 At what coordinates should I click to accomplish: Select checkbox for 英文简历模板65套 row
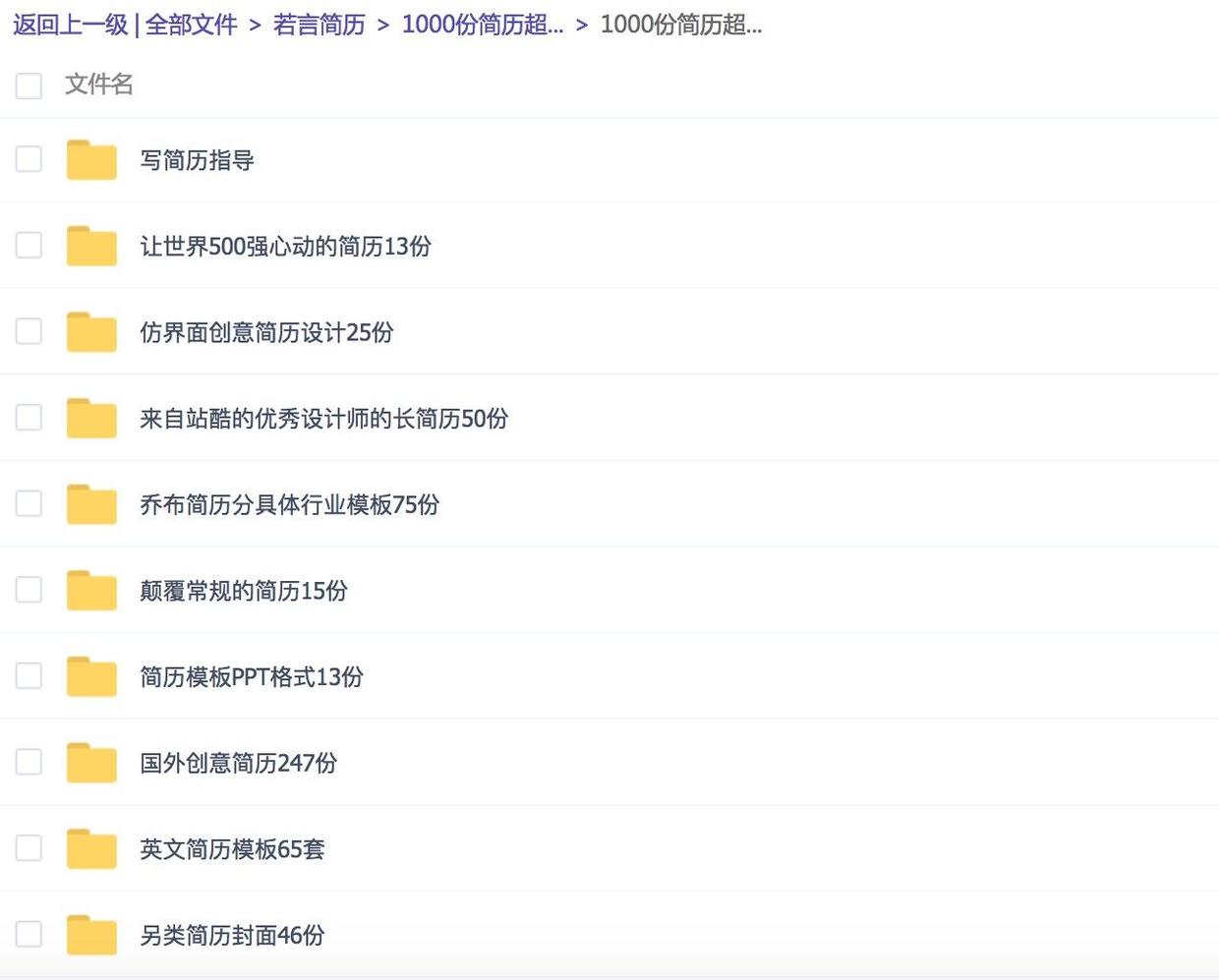29,848
